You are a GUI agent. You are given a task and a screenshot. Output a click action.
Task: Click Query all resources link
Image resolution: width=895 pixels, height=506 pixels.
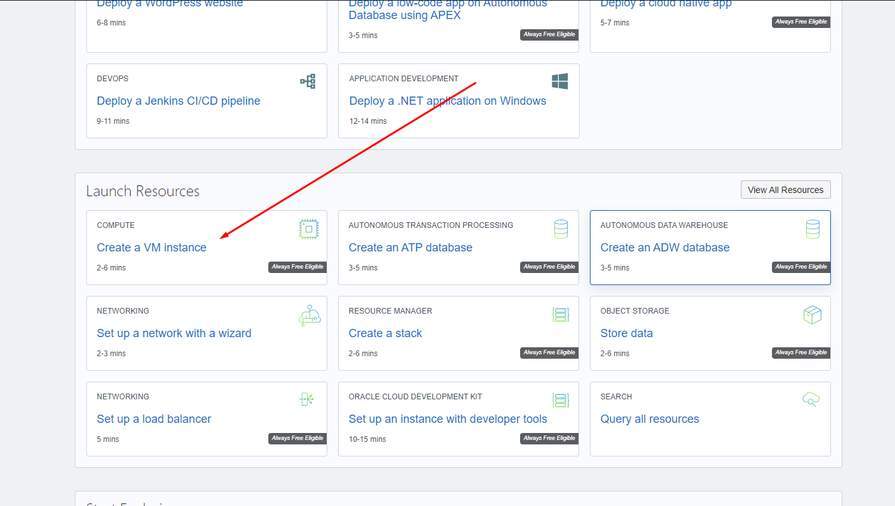pyautogui.click(x=649, y=419)
